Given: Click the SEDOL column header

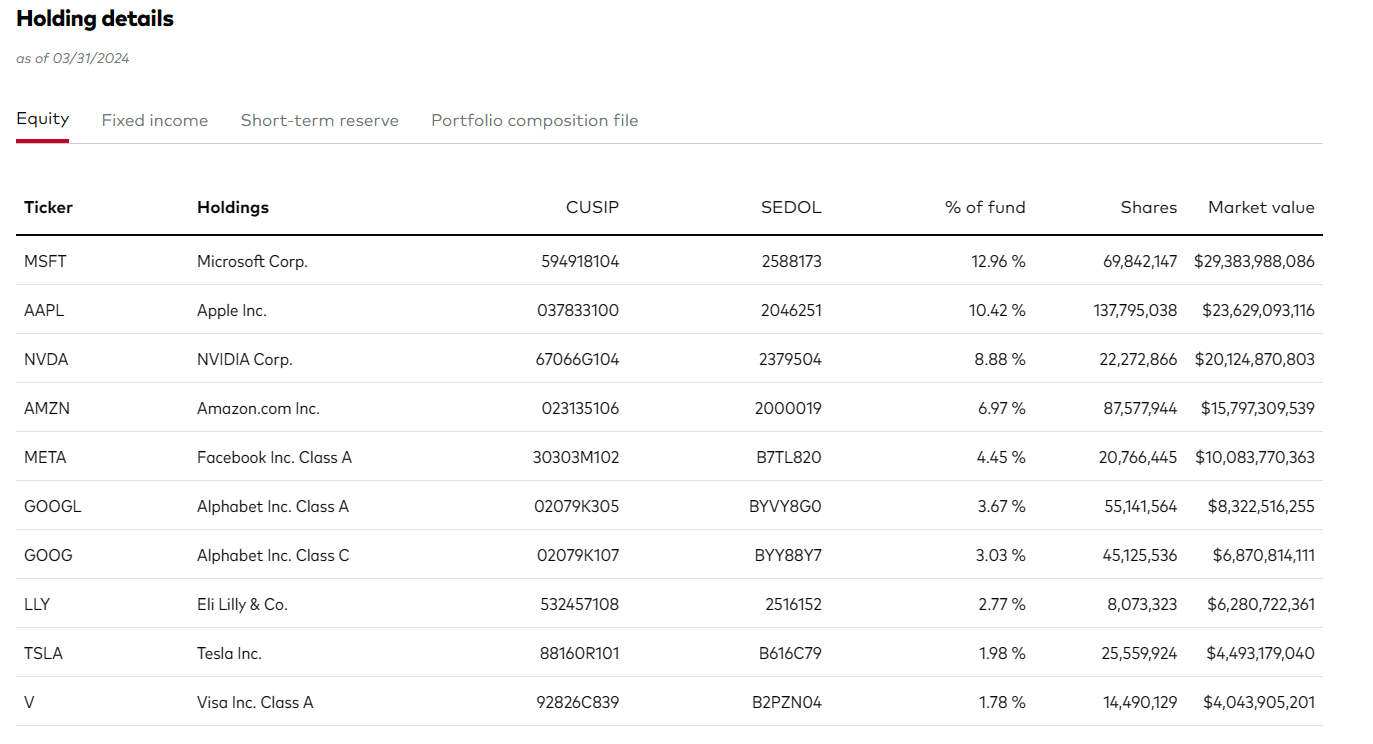Looking at the screenshot, I should [790, 207].
